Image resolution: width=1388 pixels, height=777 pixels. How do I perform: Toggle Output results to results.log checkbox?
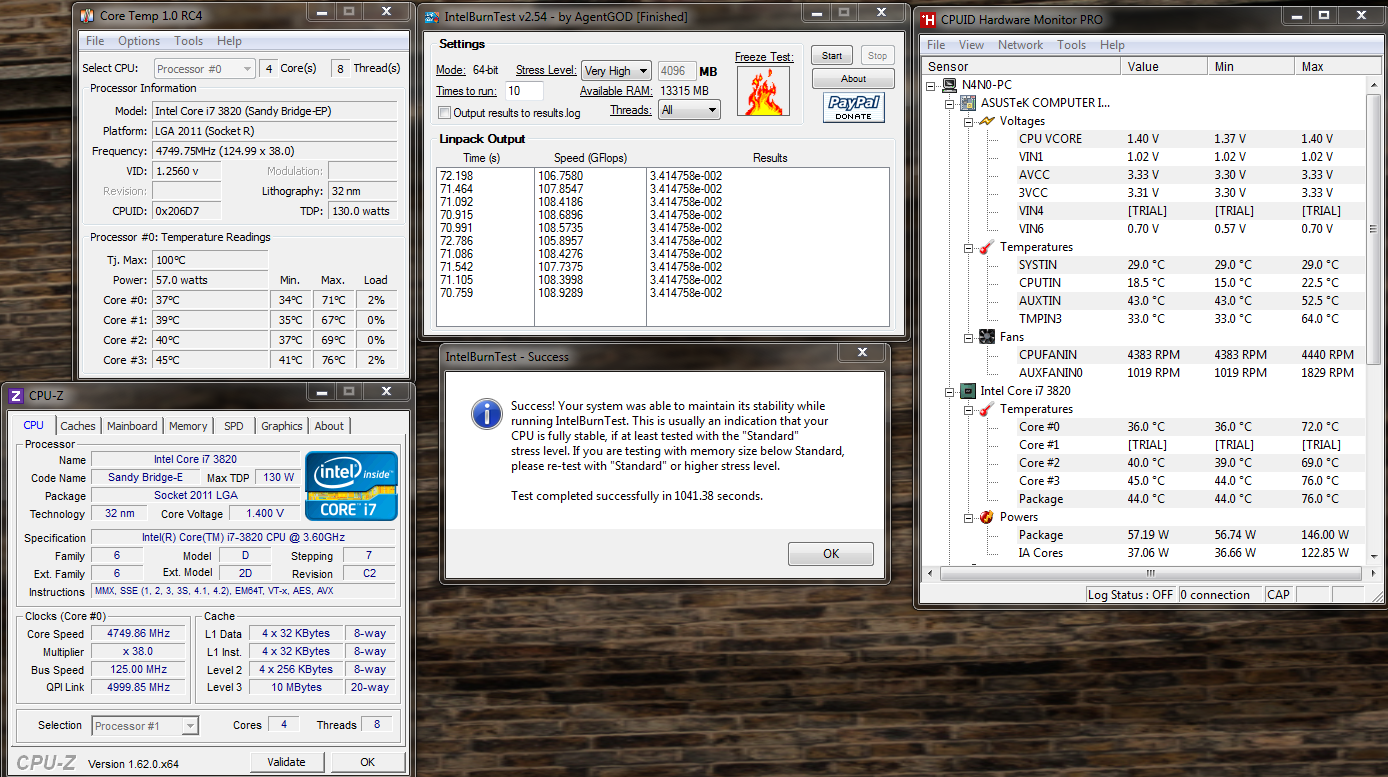click(445, 113)
